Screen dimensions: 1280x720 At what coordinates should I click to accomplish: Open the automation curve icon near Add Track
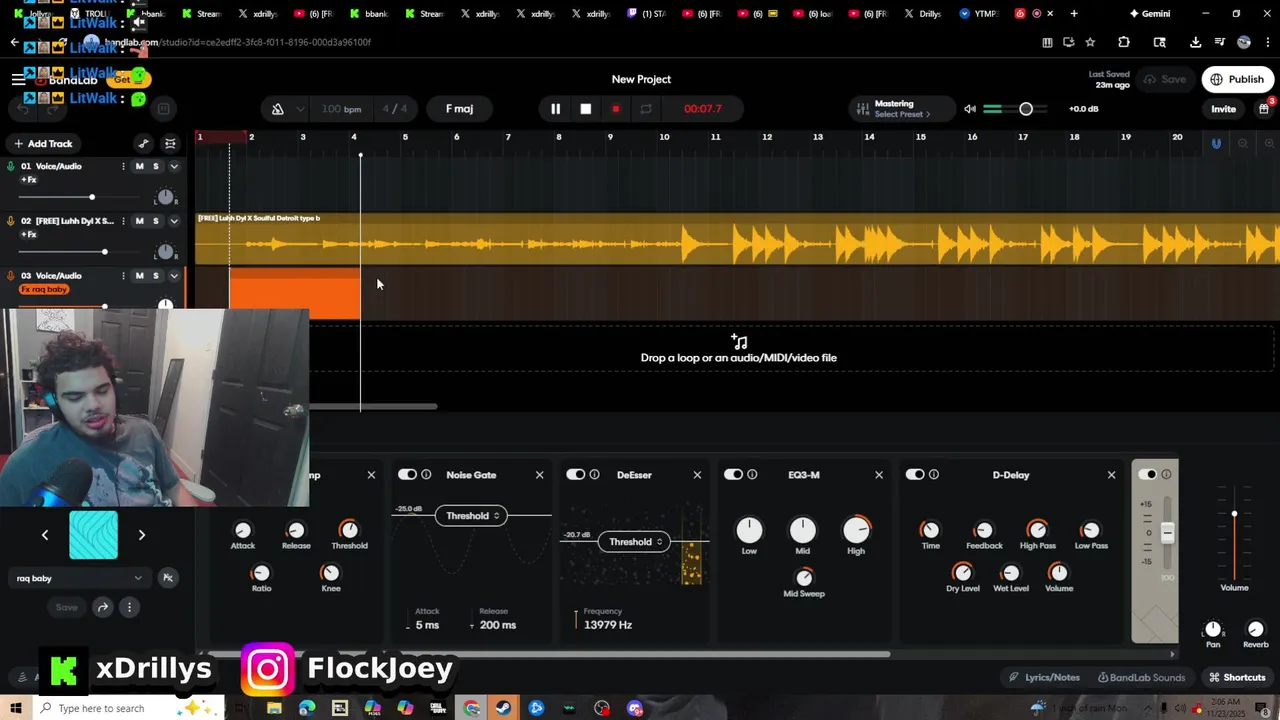click(x=143, y=144)
